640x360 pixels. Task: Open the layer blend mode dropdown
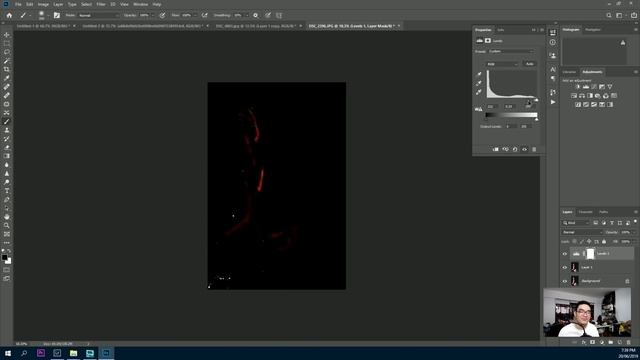tap(581, 232)
